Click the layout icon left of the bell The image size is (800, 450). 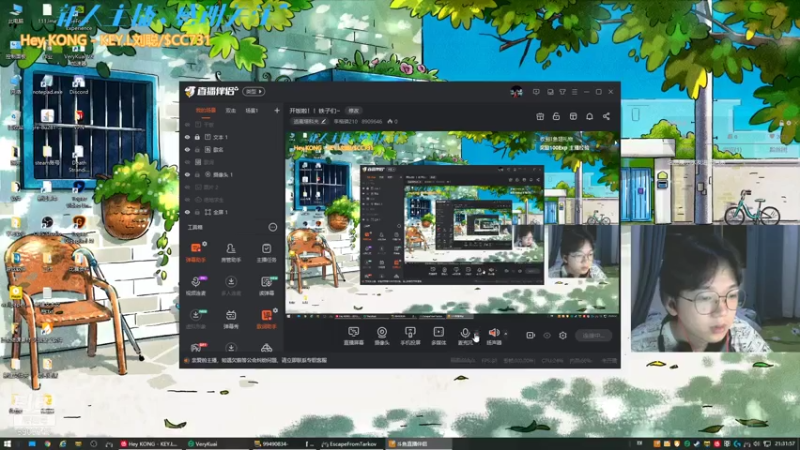click(x=573, y=116)
